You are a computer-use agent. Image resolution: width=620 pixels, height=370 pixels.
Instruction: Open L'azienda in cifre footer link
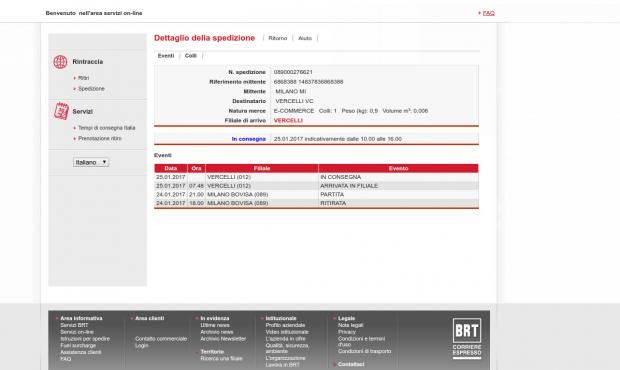point(285,339)
